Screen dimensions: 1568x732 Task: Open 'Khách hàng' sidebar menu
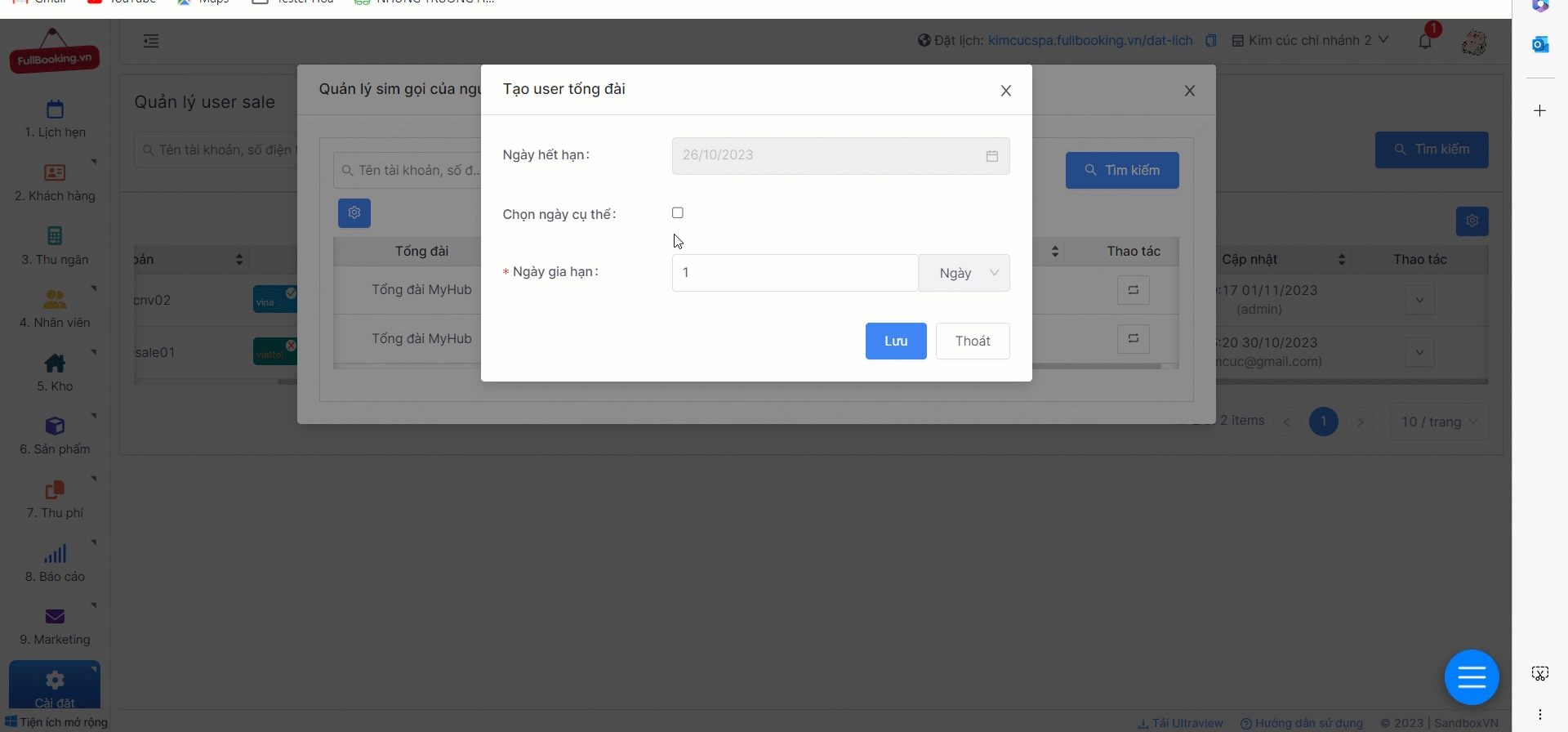(x=55, y=183)
